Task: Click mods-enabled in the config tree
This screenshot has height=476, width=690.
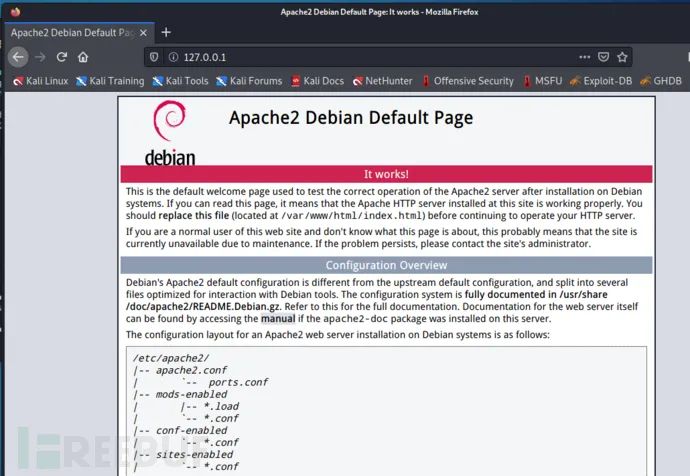Action: point(191,394)
